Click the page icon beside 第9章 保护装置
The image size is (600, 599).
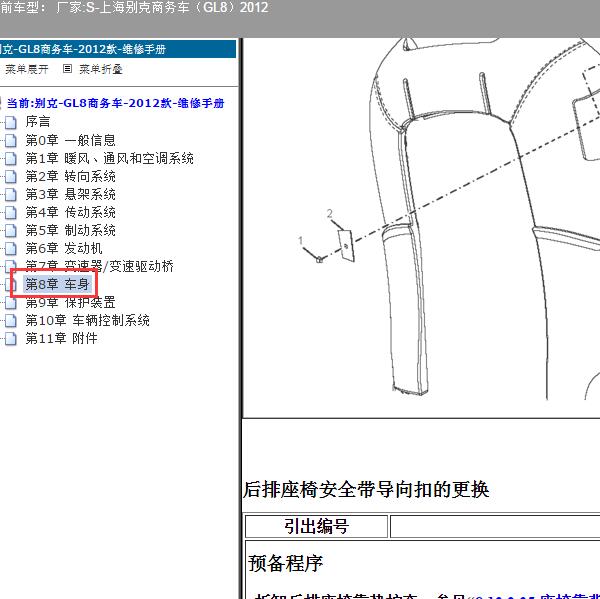tap(11, 303)
